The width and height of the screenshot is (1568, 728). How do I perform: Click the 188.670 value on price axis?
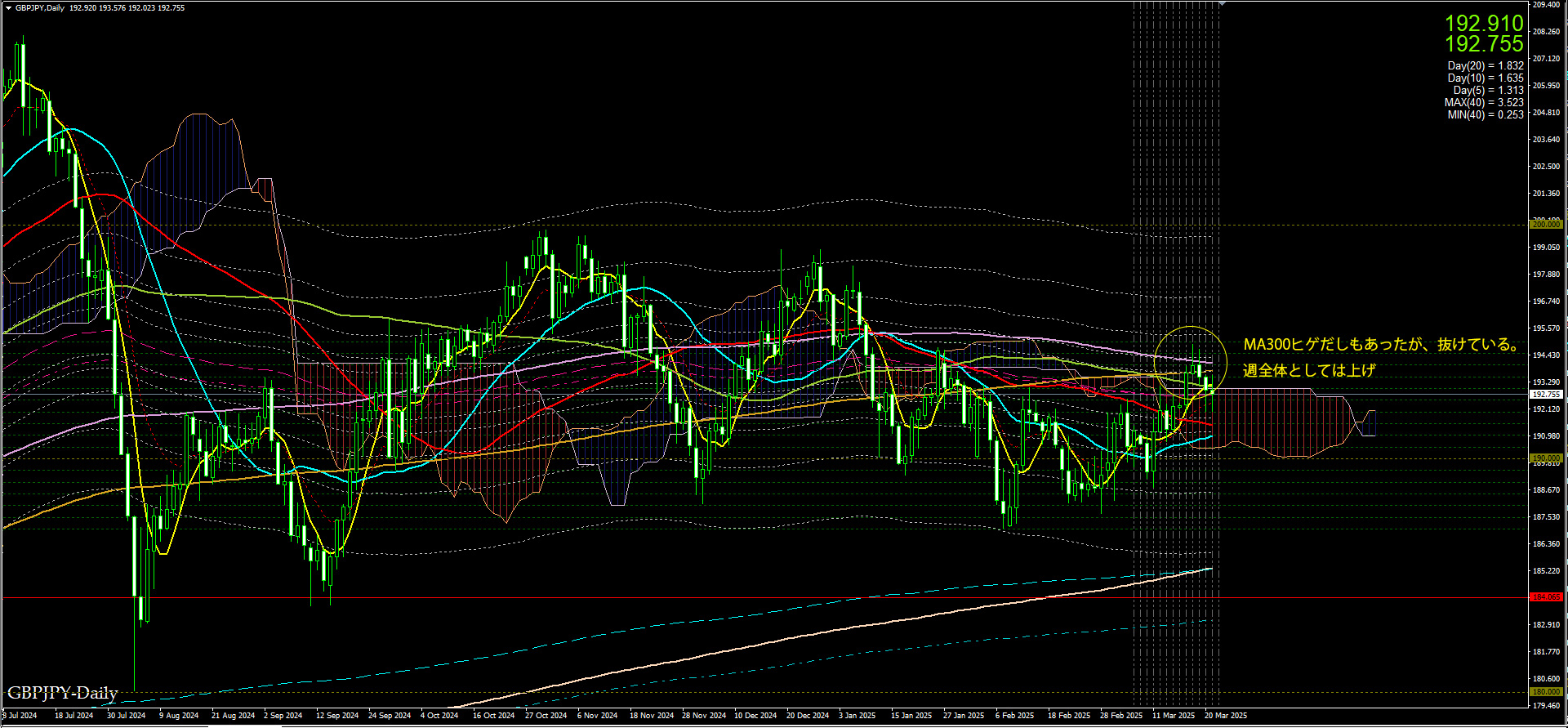(1546, 490)
